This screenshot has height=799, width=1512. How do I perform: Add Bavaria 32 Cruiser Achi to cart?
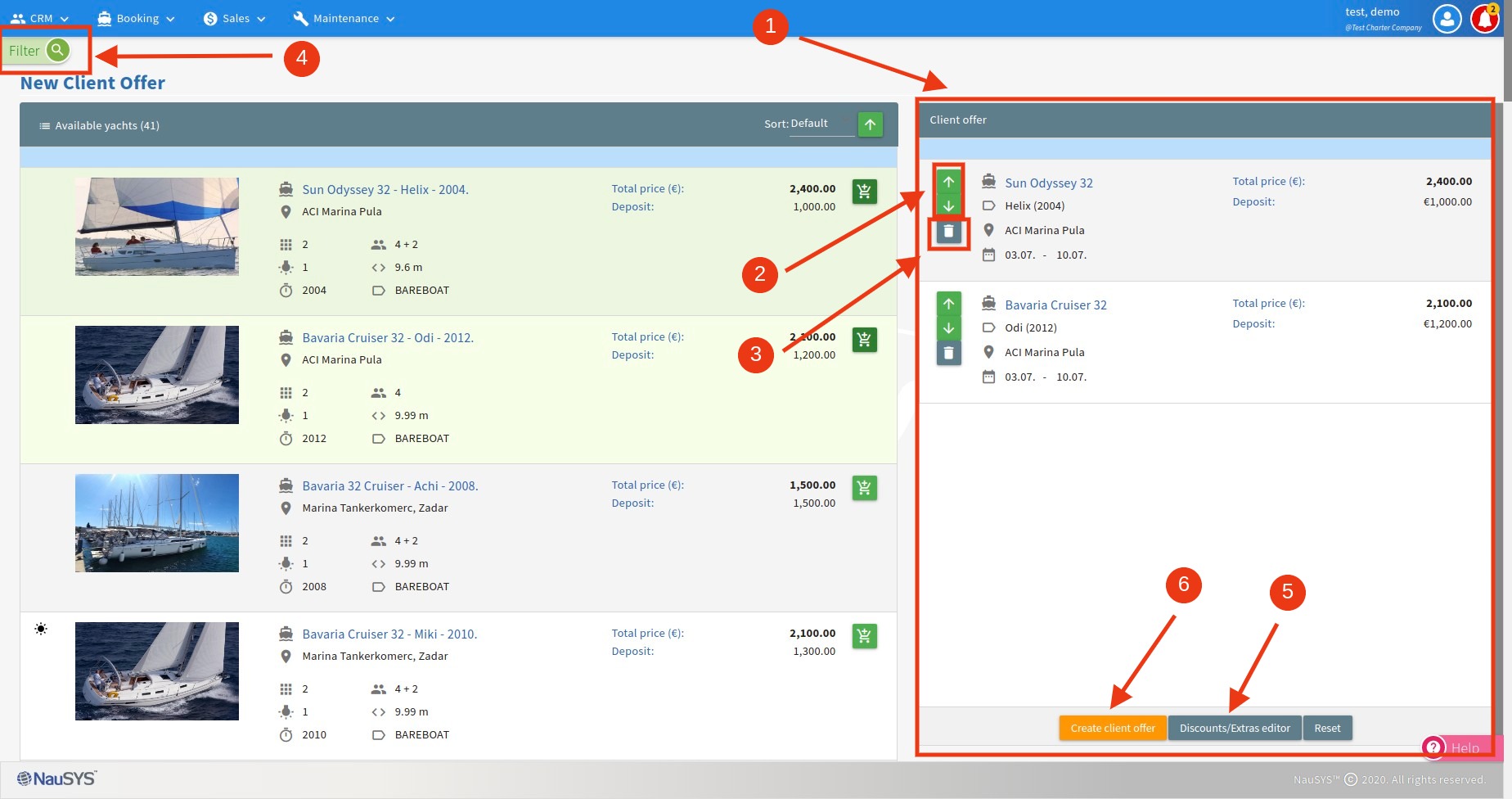click(864, 488)
